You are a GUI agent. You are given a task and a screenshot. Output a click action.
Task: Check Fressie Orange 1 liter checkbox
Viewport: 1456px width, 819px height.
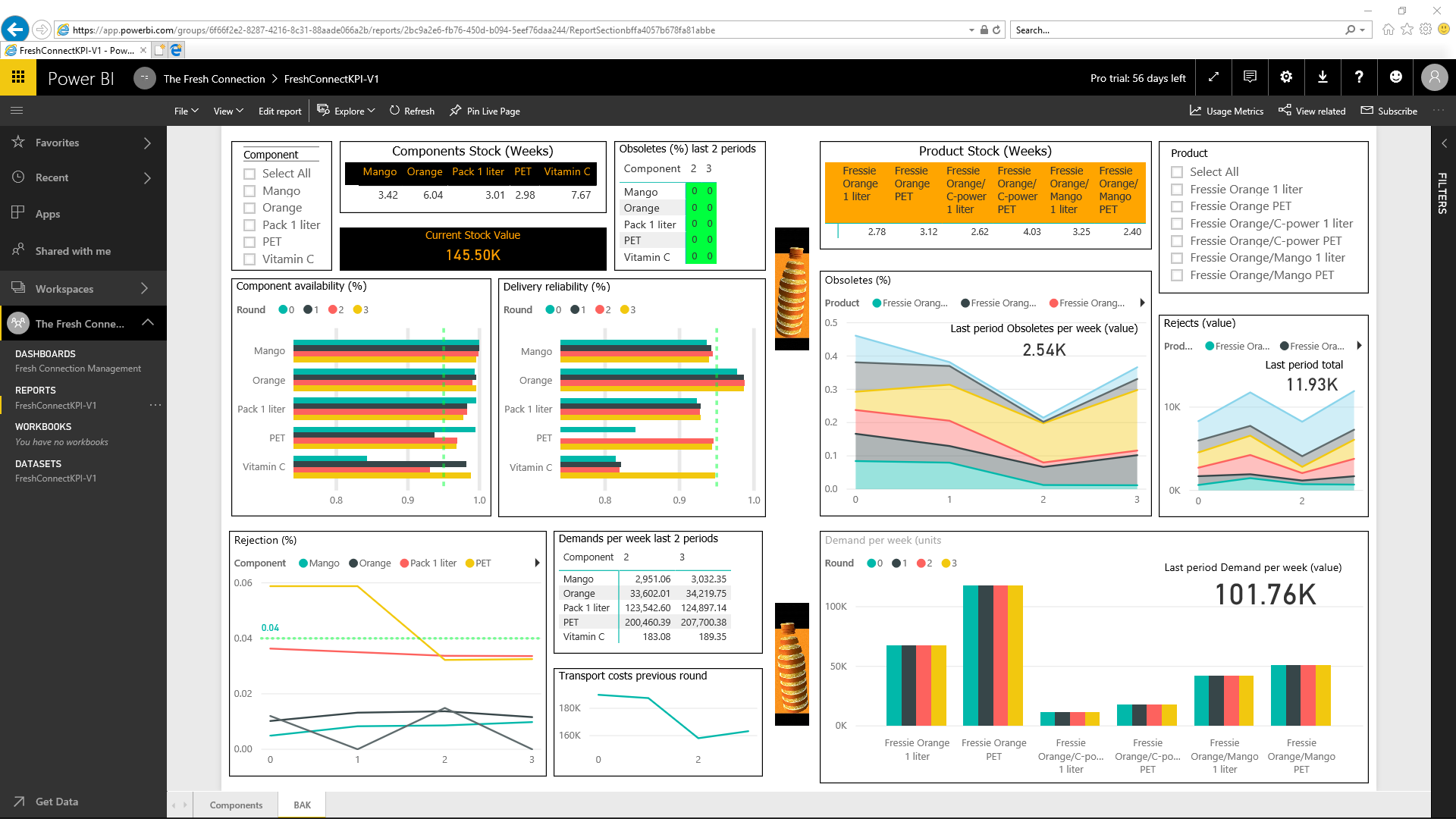click(x=1177, y=190)
